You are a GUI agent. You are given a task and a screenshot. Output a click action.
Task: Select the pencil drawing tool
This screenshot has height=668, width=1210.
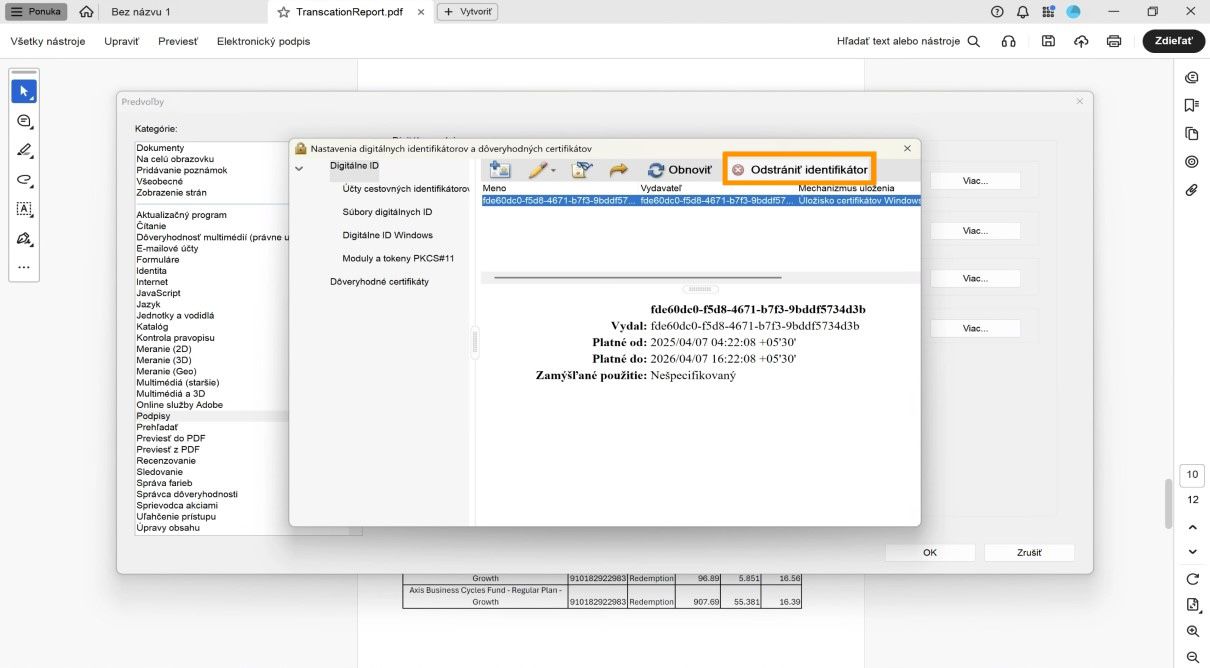(x=24, y=150)
